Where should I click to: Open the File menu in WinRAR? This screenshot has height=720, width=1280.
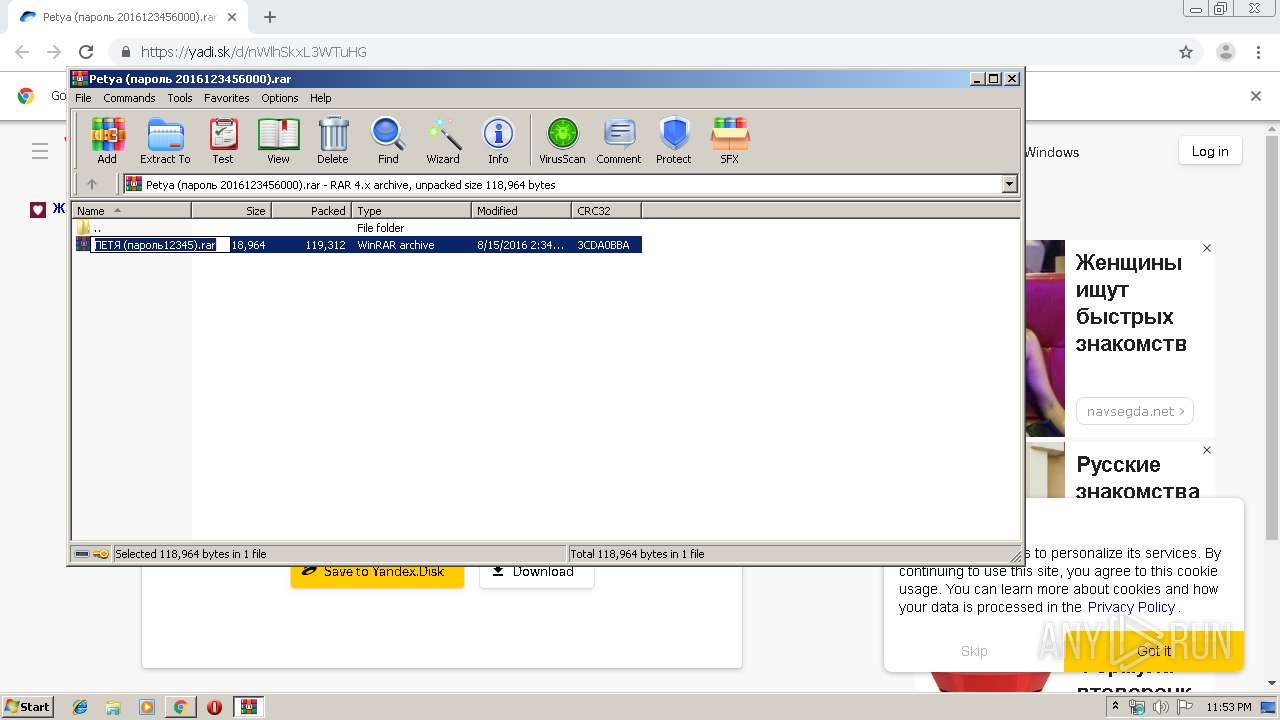pyautogui.click(x=83, y=98)
